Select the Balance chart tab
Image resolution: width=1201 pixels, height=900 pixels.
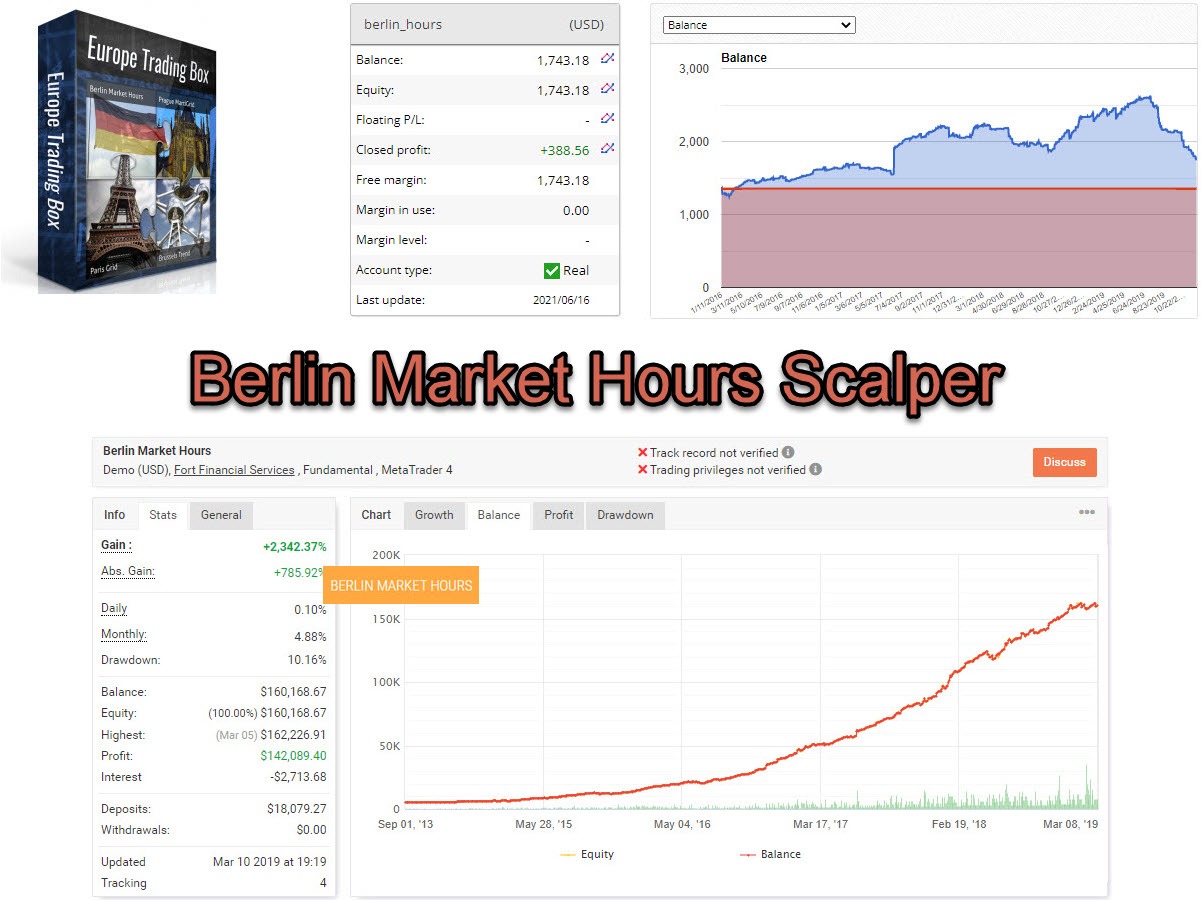(499, 515)
